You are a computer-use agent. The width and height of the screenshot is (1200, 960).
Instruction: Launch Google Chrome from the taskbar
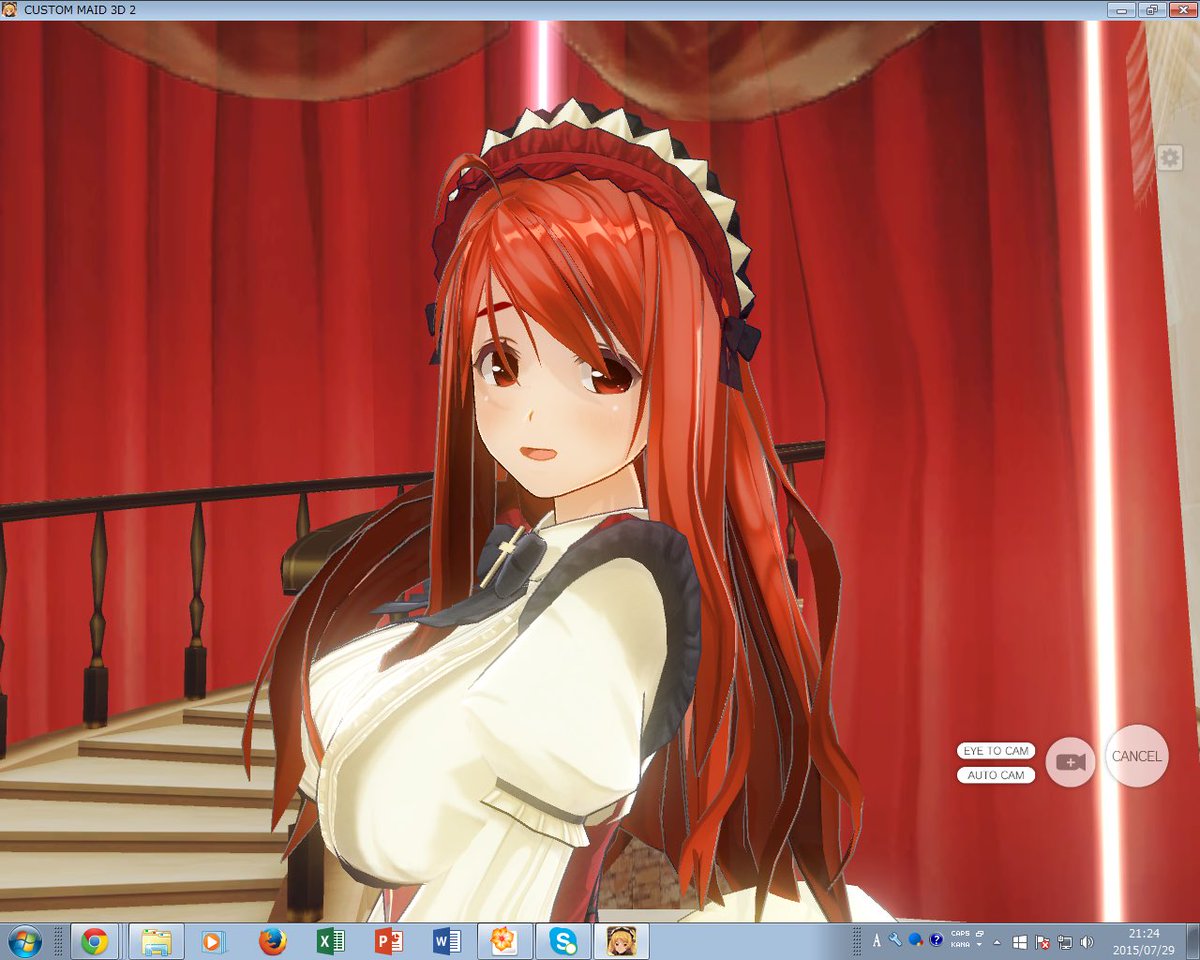point(95,941)
